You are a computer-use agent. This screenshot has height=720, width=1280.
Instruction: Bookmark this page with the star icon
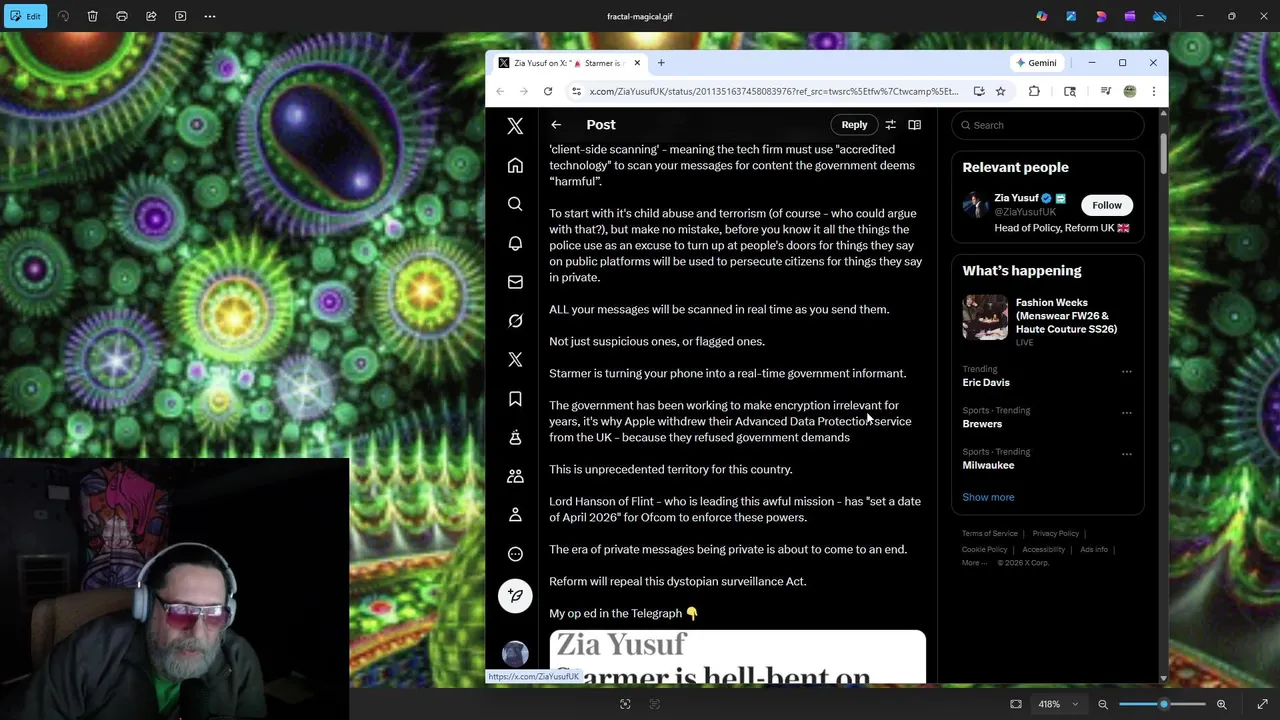pos(1000,91)
